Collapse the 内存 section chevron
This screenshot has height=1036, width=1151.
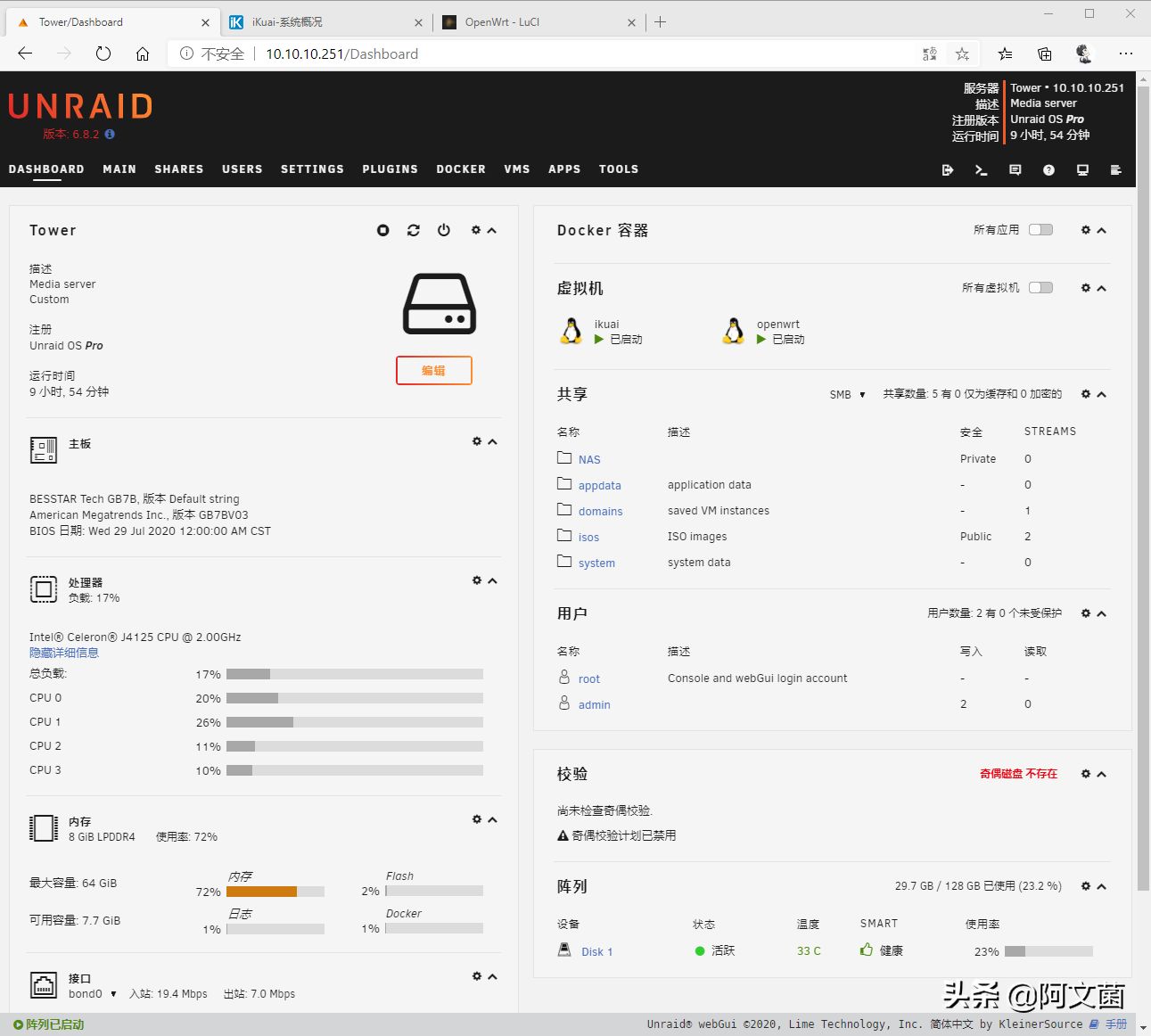(x=493, y=819)
